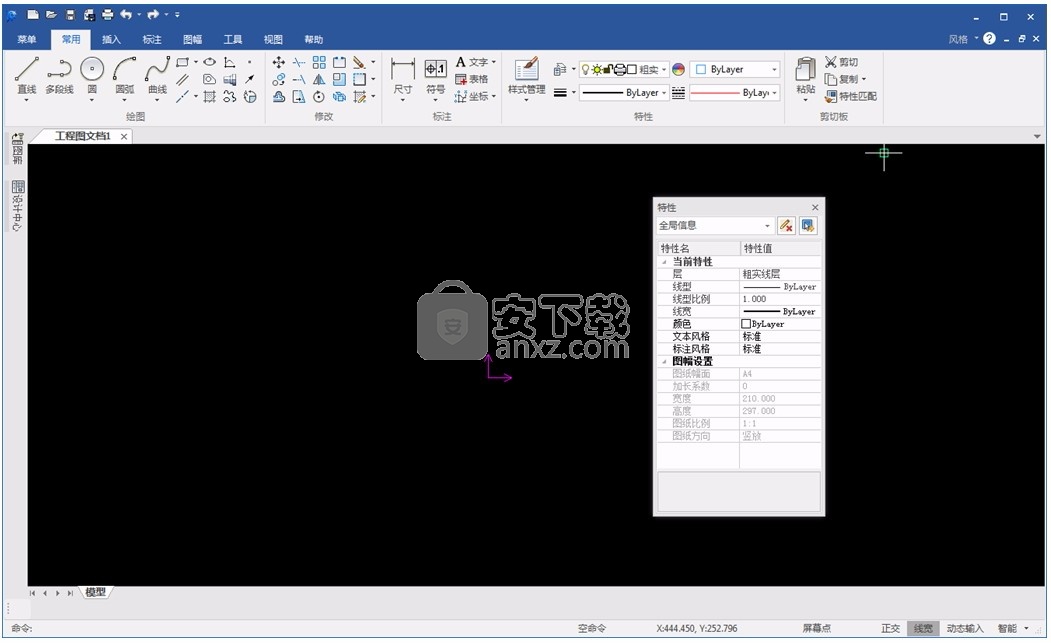Click the undo arrow in quick access bar
This screenshot has height=643, width=1051.
pos(126,14)
